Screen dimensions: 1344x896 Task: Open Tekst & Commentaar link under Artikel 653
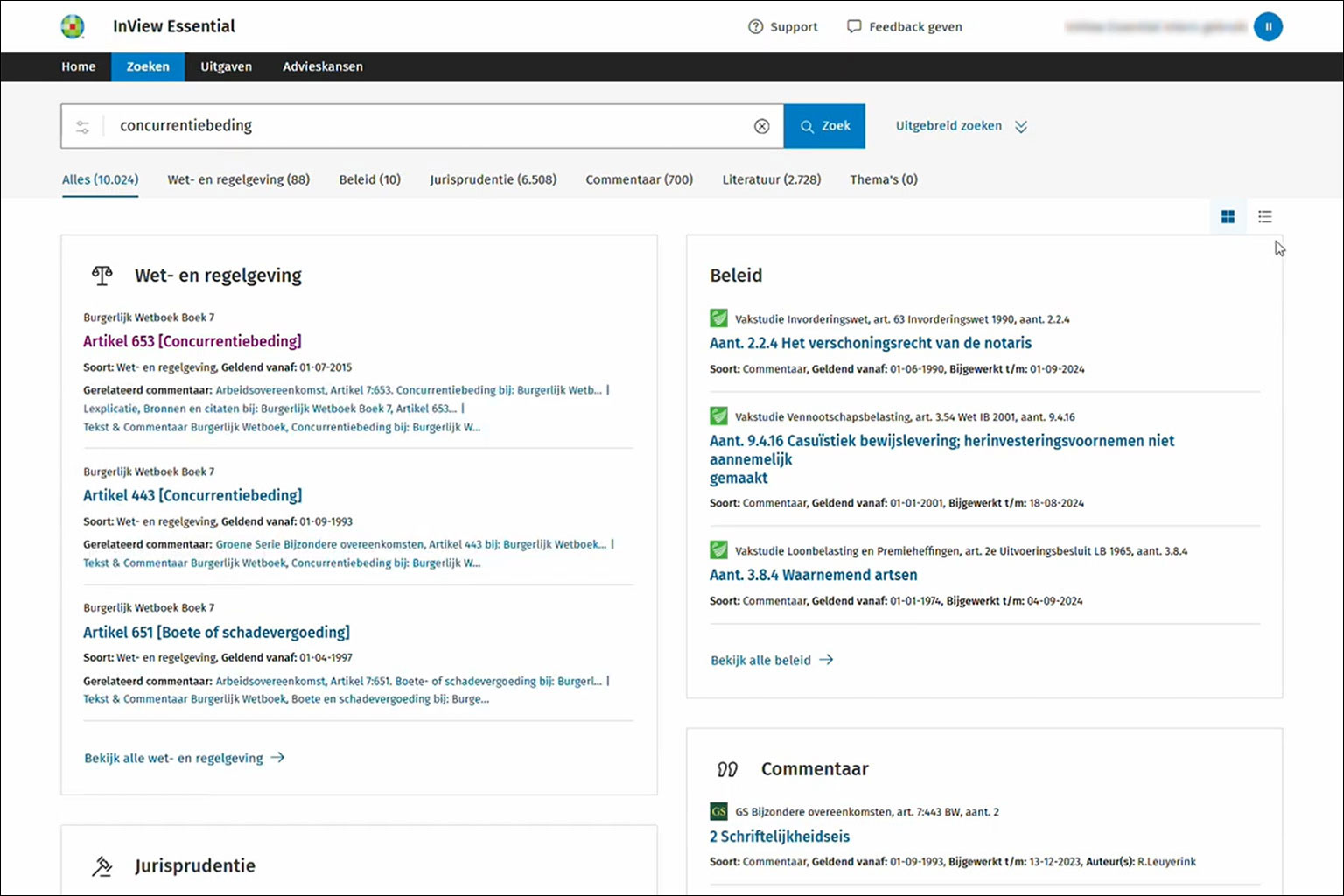(282, 427)
